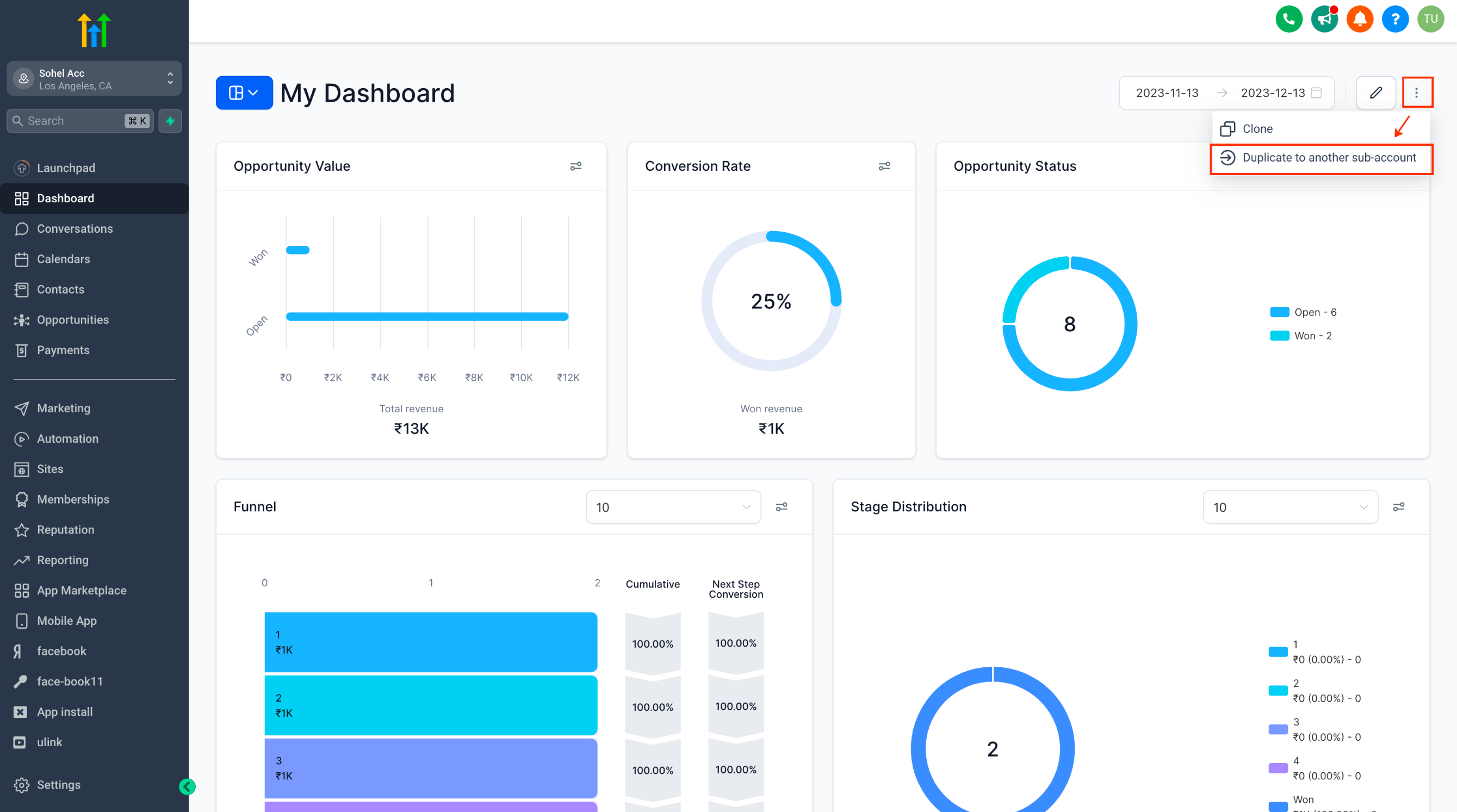Viewport: 1457px width, 812px height.
Task: Click the green phone dialer icon
Action: coord(1288,19)
